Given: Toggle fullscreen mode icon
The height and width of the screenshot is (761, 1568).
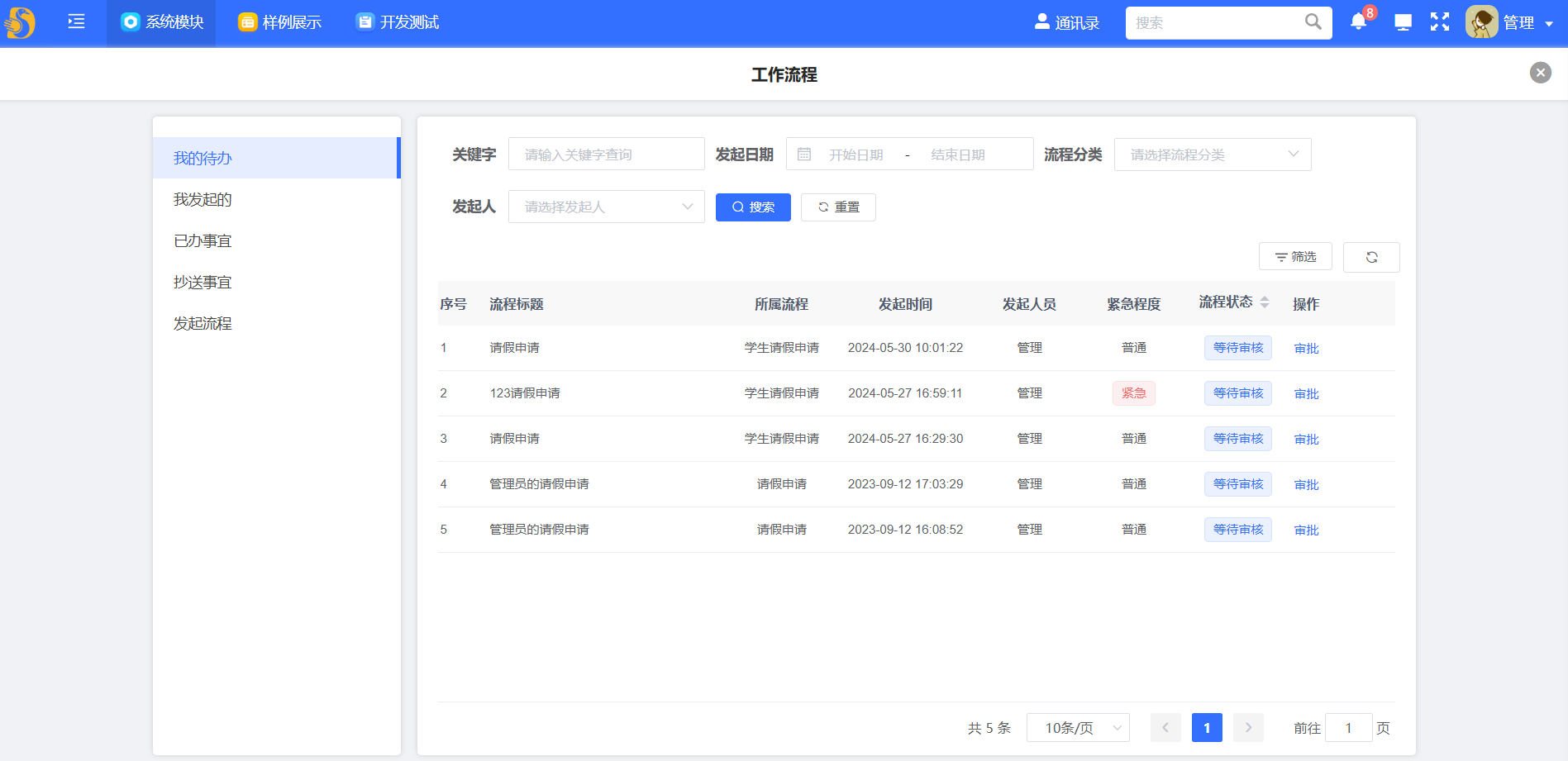Looking at the screenshot, I should [x=1440, y=22].
